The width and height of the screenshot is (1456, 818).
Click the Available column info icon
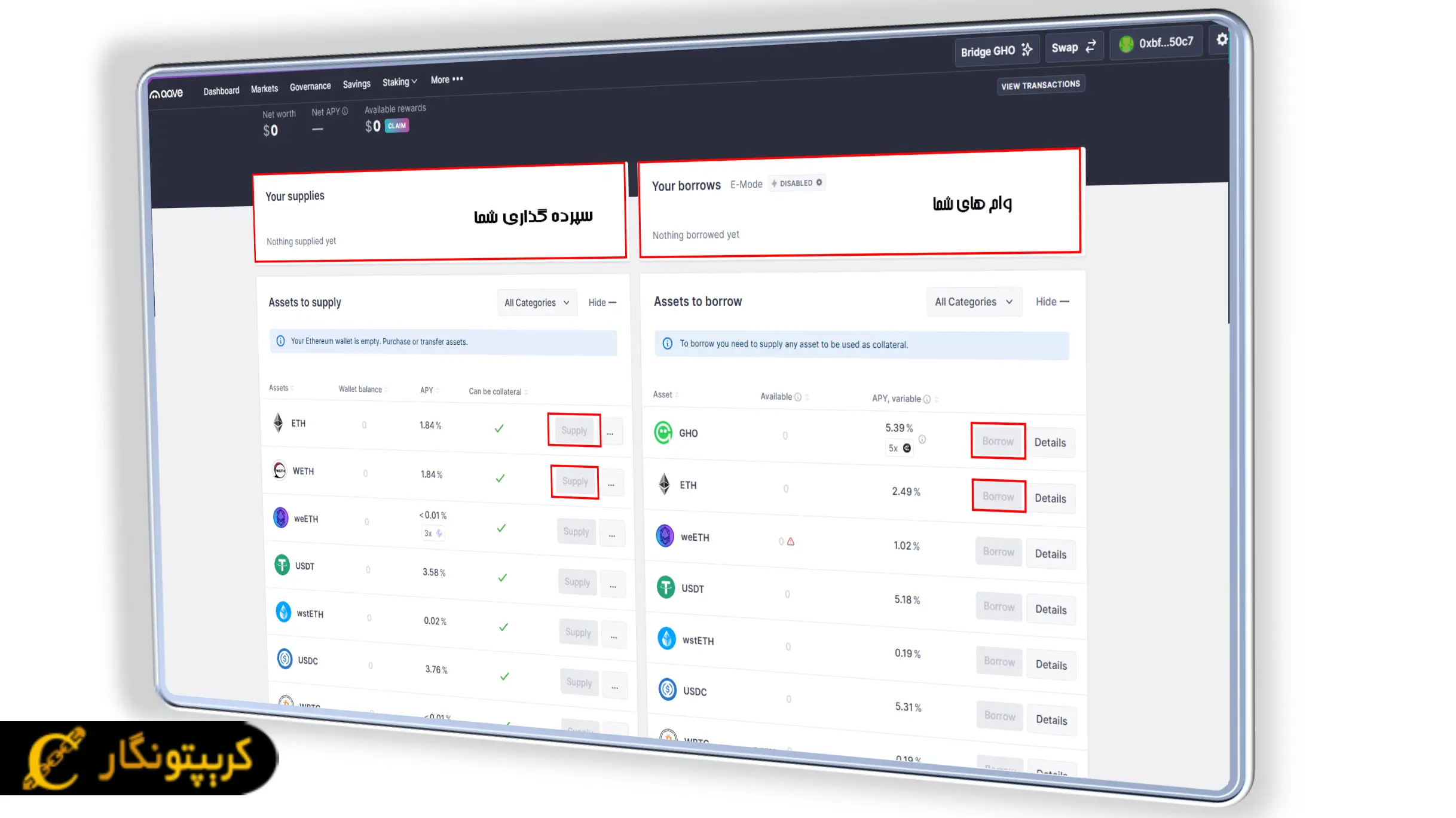pos(797,397)
